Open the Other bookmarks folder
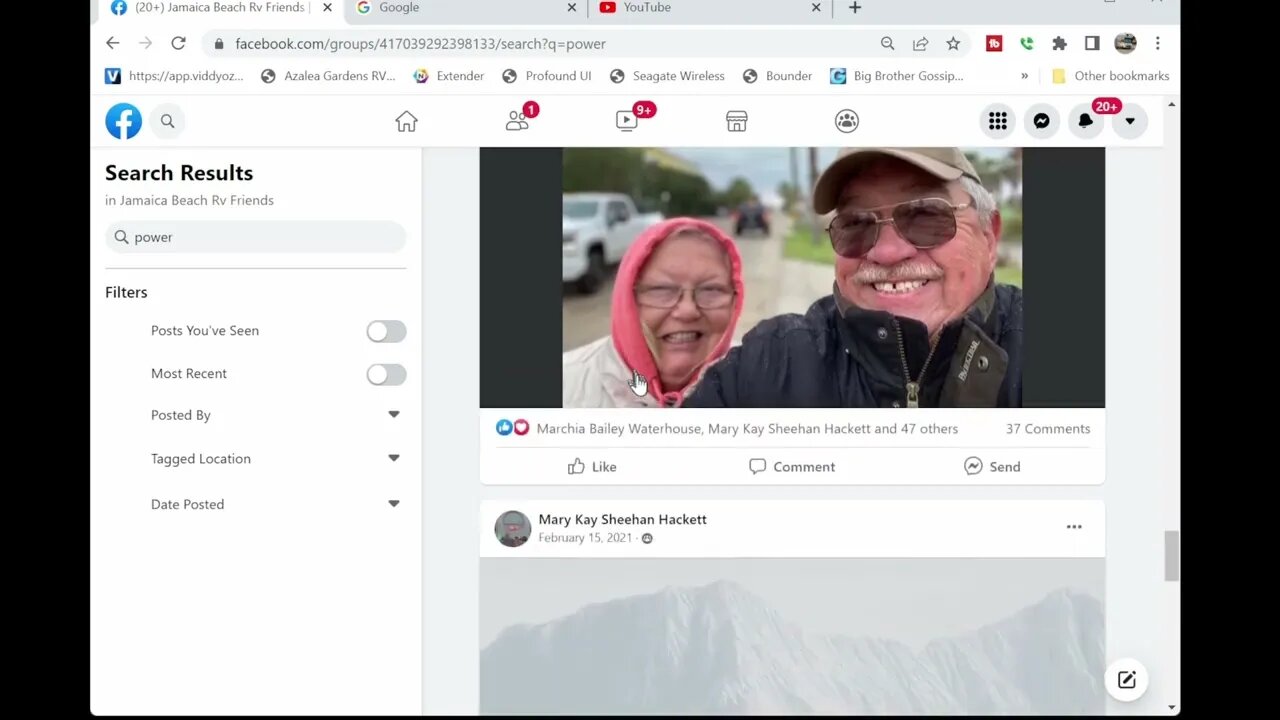Viewport: 1280px width, 720px height. (1110, 76)
